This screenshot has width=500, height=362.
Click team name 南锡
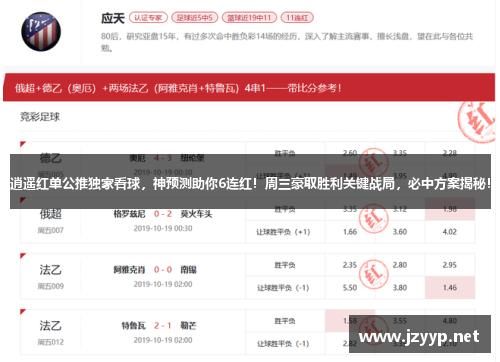tap(188, 270)
